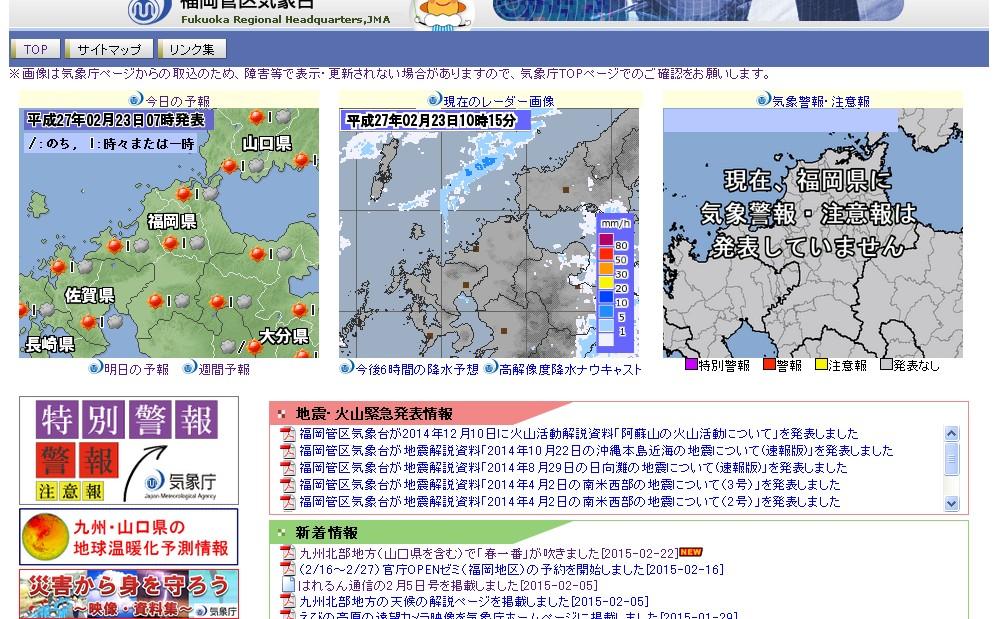Open PDF icon for Mt. Aso volcanic activity document
Screen dimensions: 1000x619
click(287, 434)
